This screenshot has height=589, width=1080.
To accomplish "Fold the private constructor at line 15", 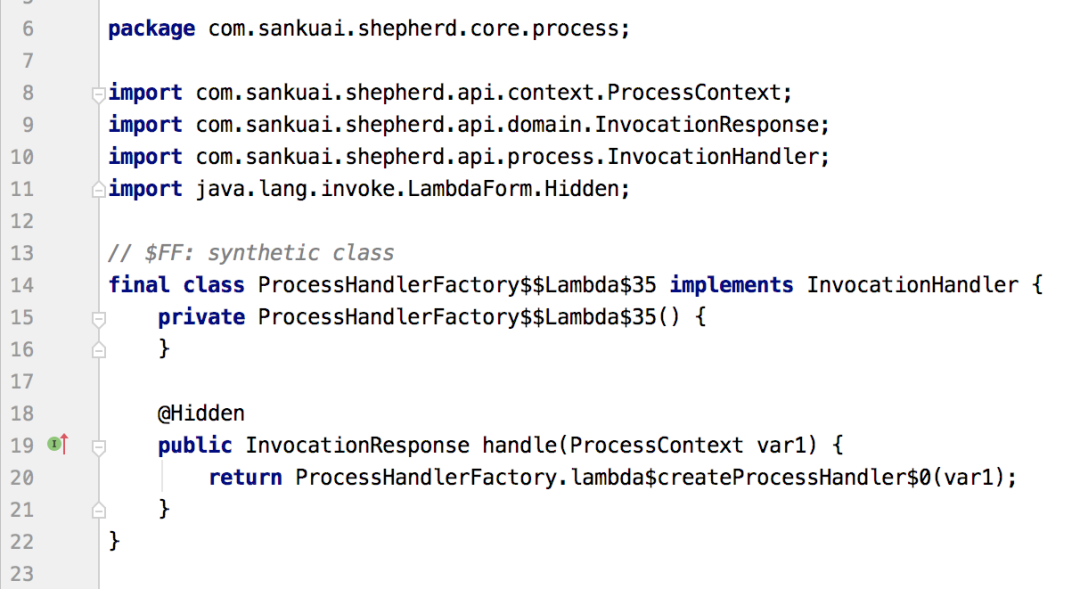I will point(98,318).
